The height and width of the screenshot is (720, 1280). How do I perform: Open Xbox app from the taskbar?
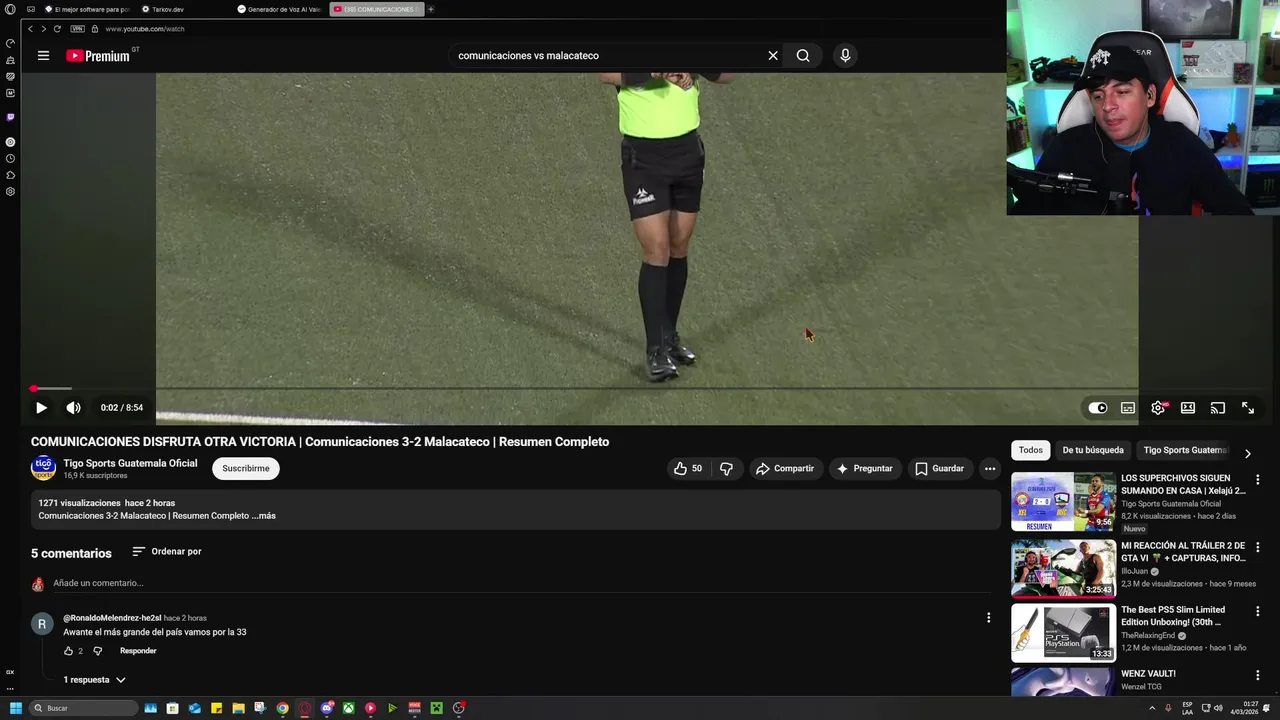coord(348,708)
